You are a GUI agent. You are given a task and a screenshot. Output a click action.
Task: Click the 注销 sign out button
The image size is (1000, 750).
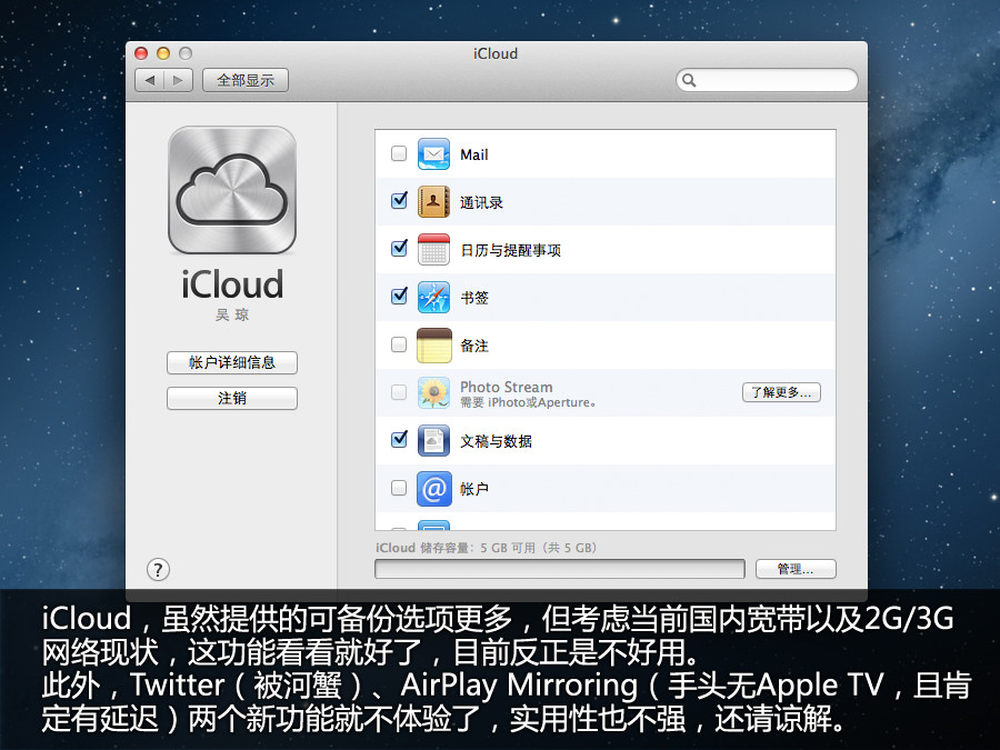pyautogui.click(x=232, y=398)
